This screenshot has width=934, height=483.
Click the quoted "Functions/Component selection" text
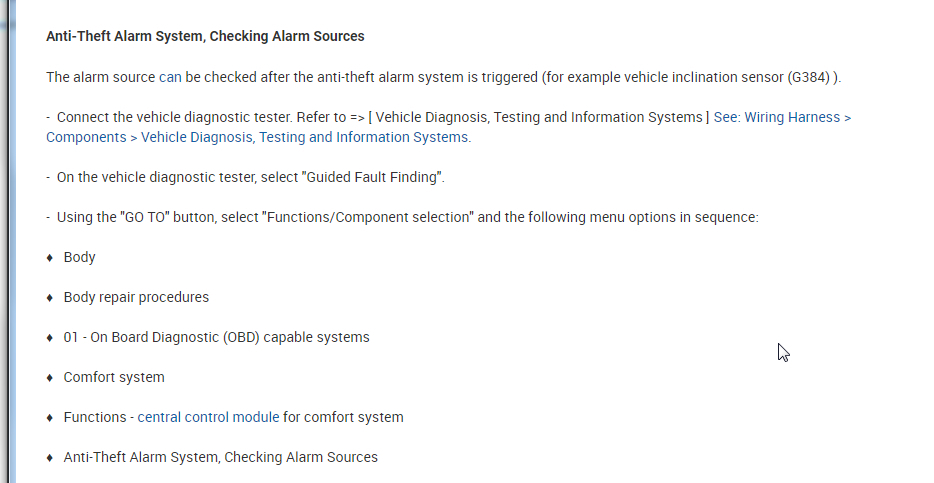367,217
